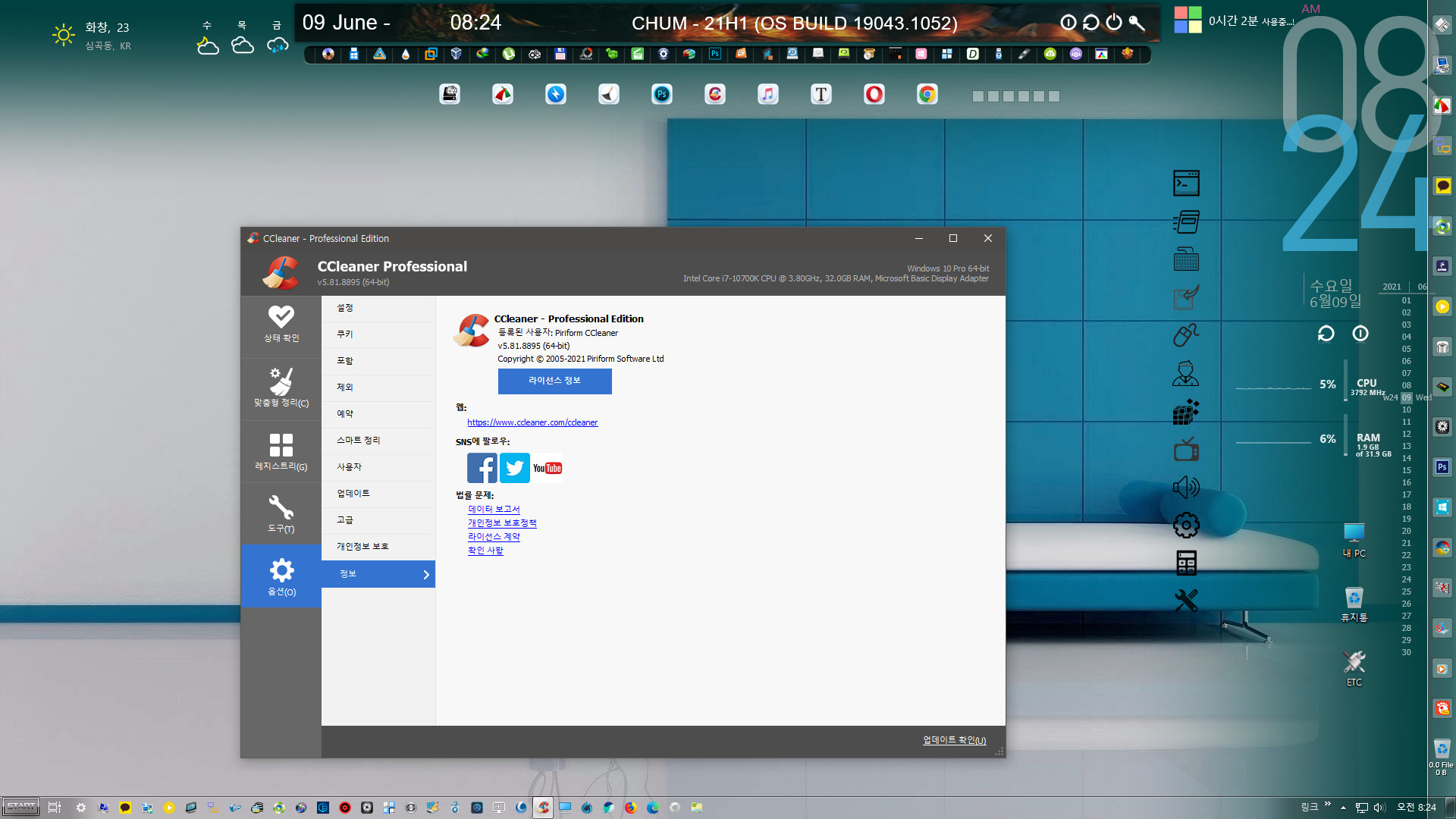
Task: Open the 라이선스 계약 link
Action: (x=494, y=537)
